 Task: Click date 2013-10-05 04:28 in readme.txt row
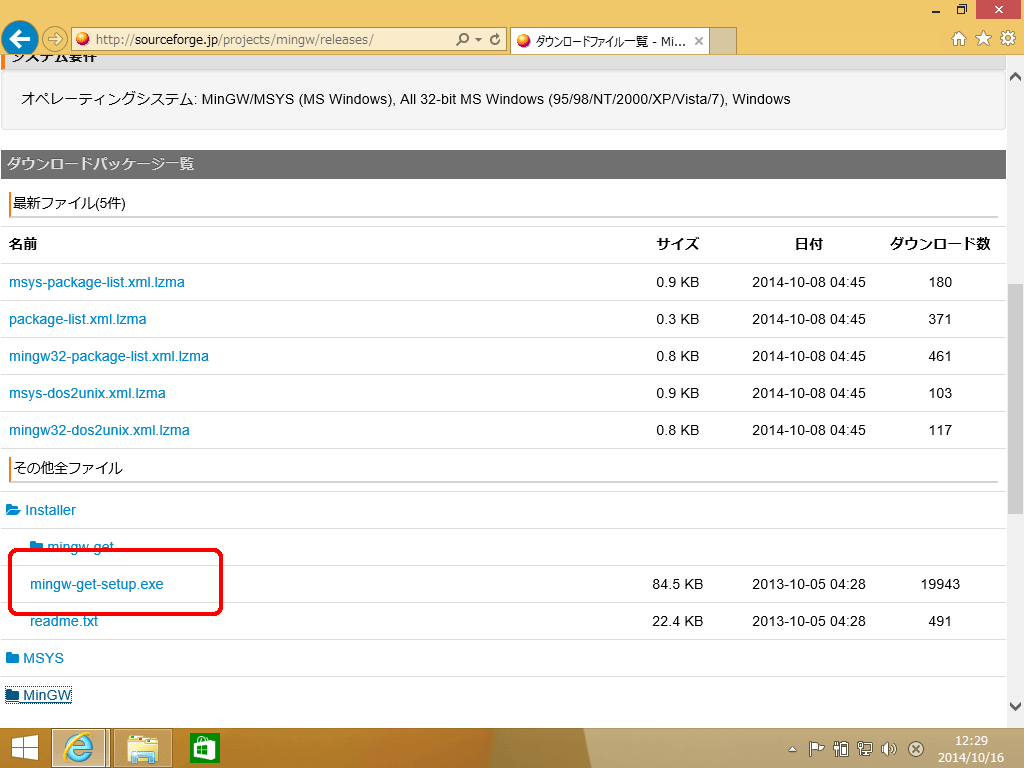tap(808, 621)
